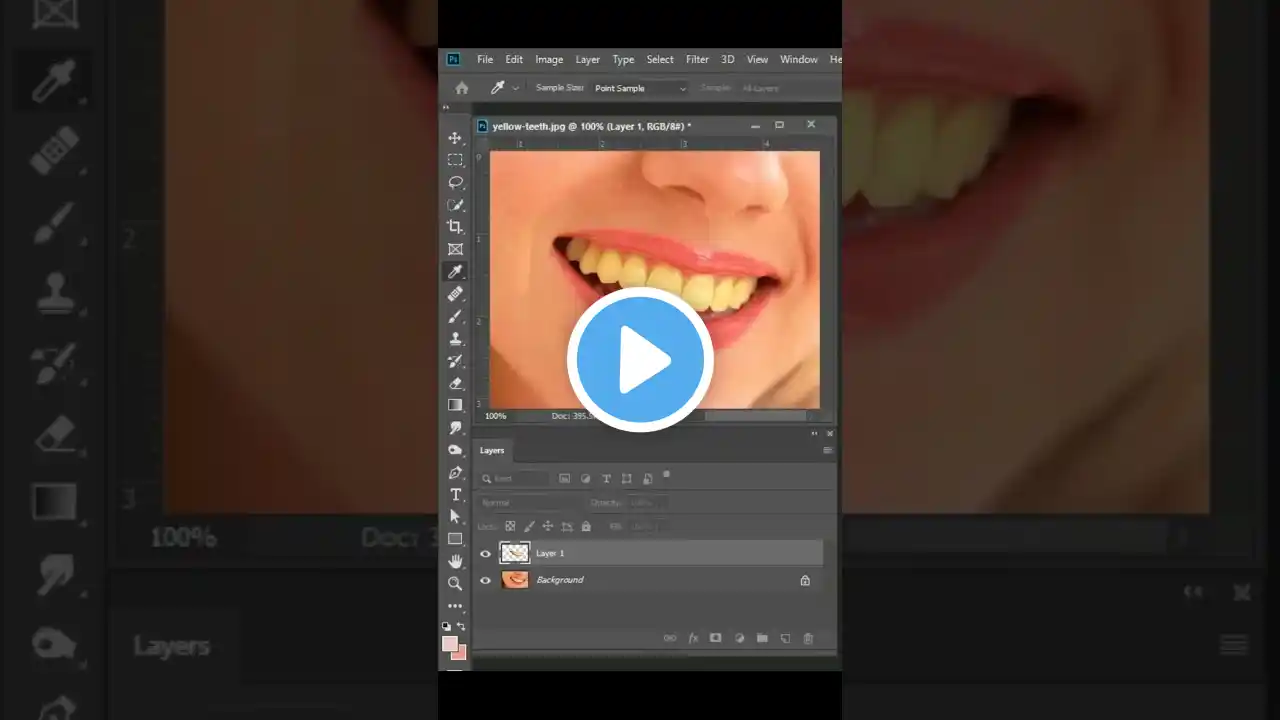Select the Move tool
This screenshot has width=1280, height=720.
pos(455,138)
